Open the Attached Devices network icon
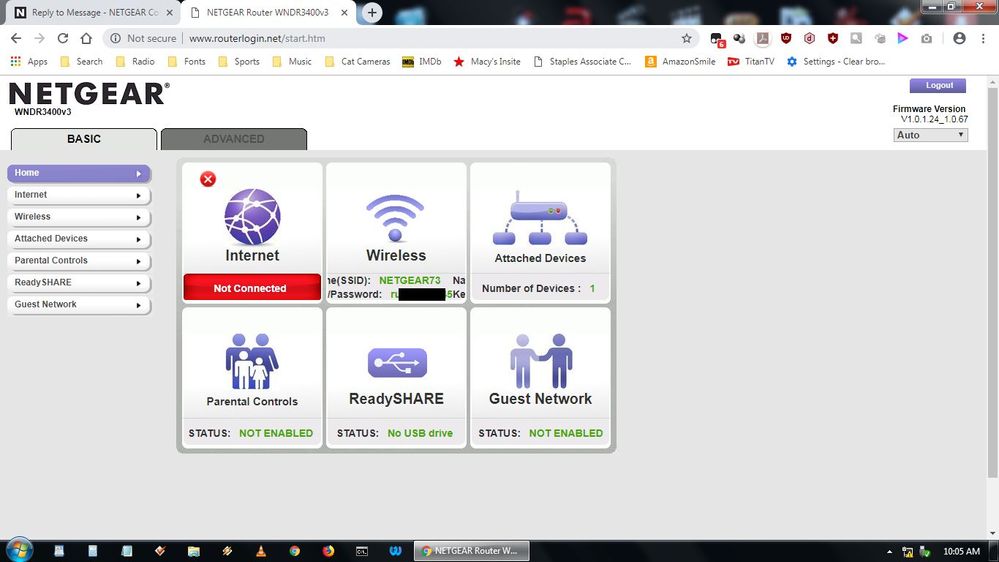The width and height of the screenshot is (999, 562). pos(540,219)
